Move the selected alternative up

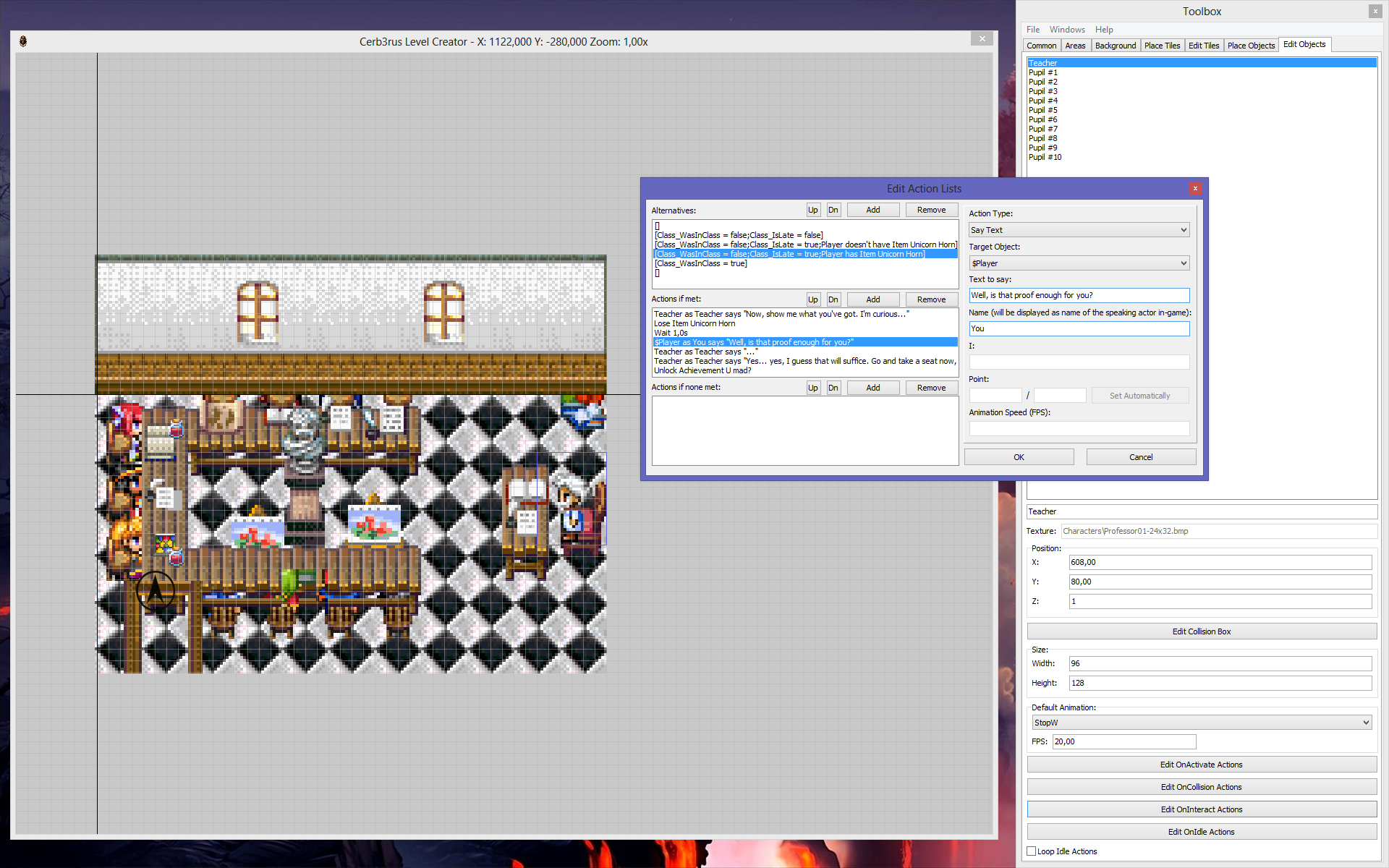pyautogui.click(x=813, y=210)
